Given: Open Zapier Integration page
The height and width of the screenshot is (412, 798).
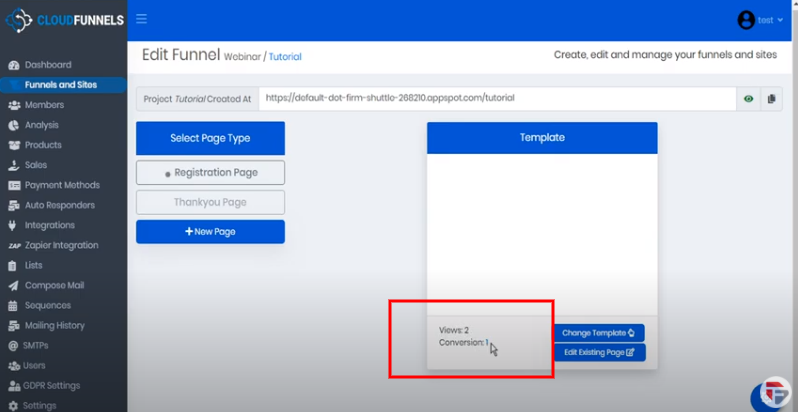Looking at the screenshot, I should pyautogui.click(x=61, y=245).
